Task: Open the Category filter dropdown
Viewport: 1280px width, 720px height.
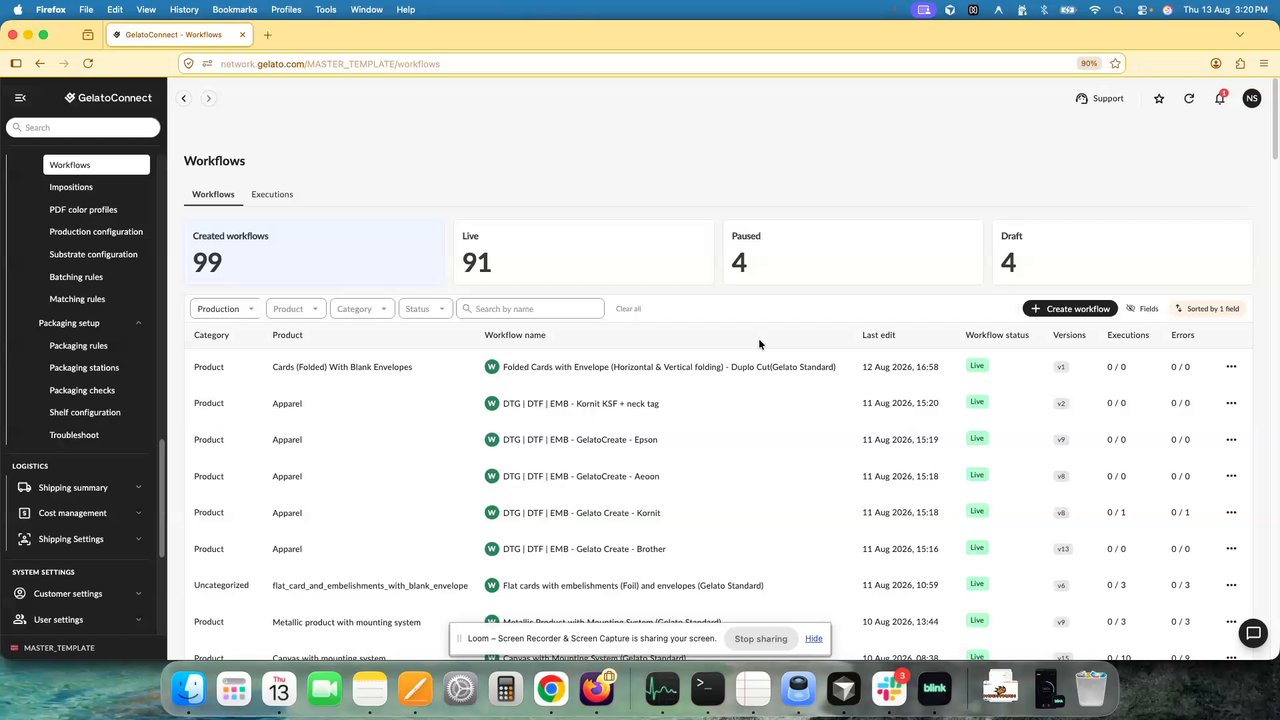Action: coord(362,309)
